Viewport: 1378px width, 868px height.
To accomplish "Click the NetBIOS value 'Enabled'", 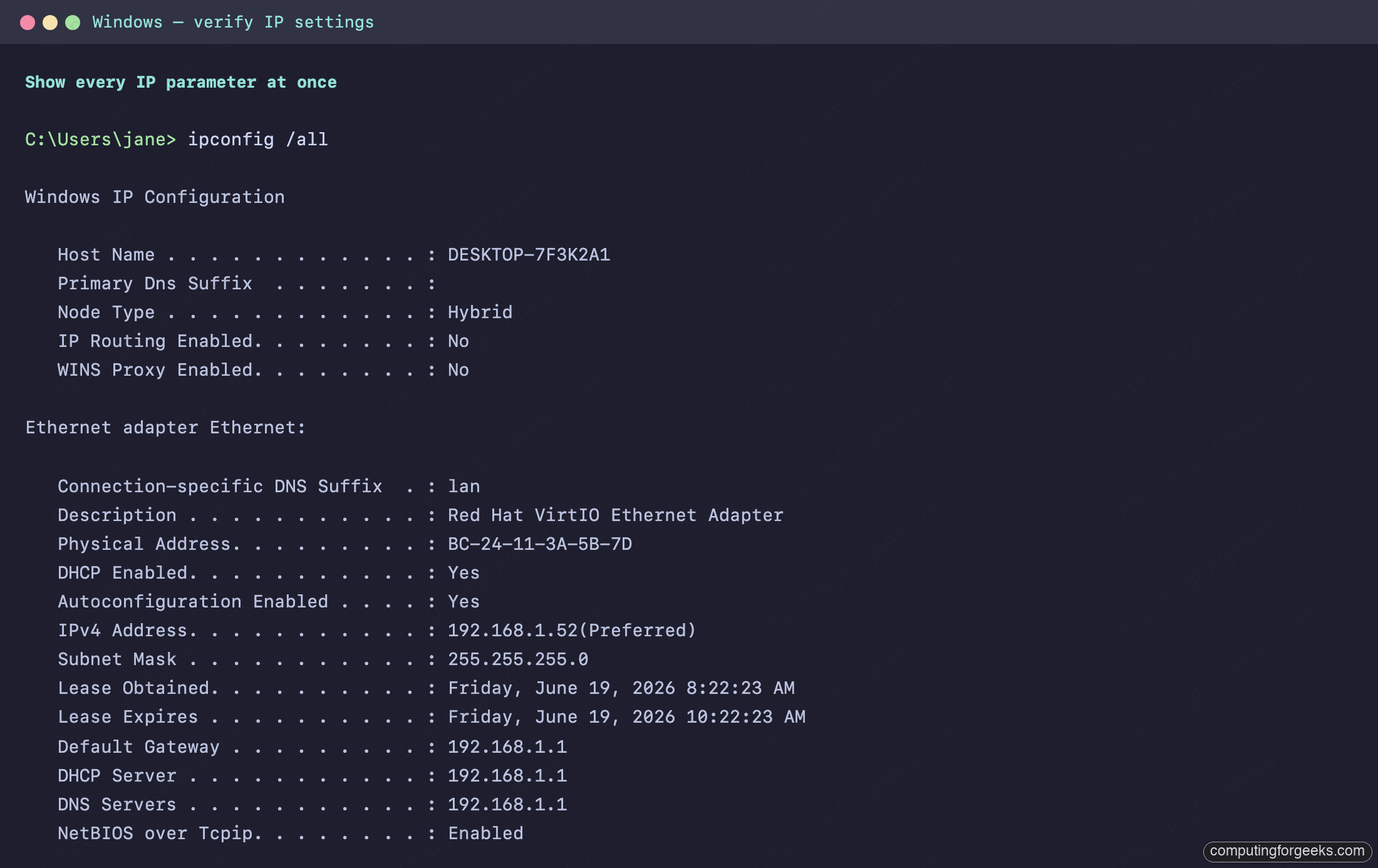I will tap(485, 834).
